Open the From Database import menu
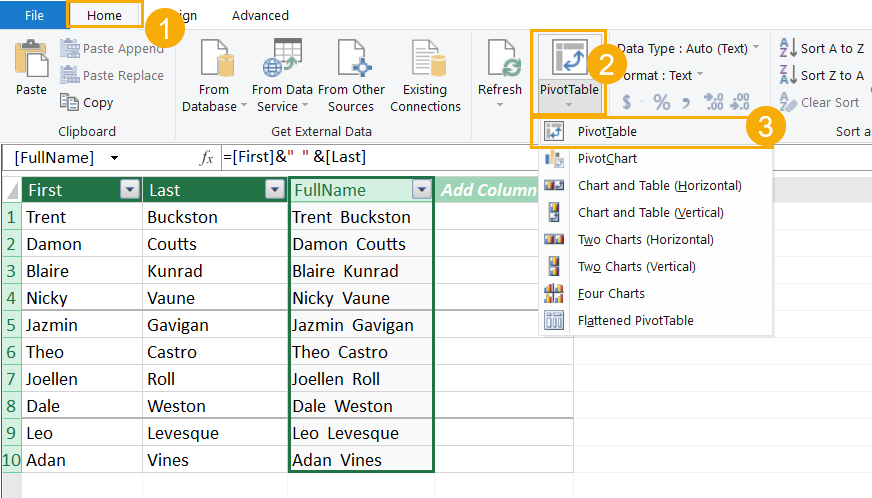The height and width of the screenshot is (498, 872). (214, 75)
